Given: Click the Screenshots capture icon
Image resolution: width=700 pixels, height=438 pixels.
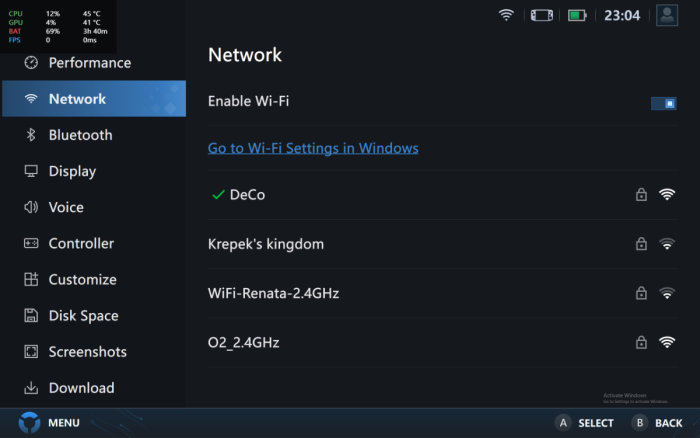Looking at the screenshot, I should click(31, 352).
